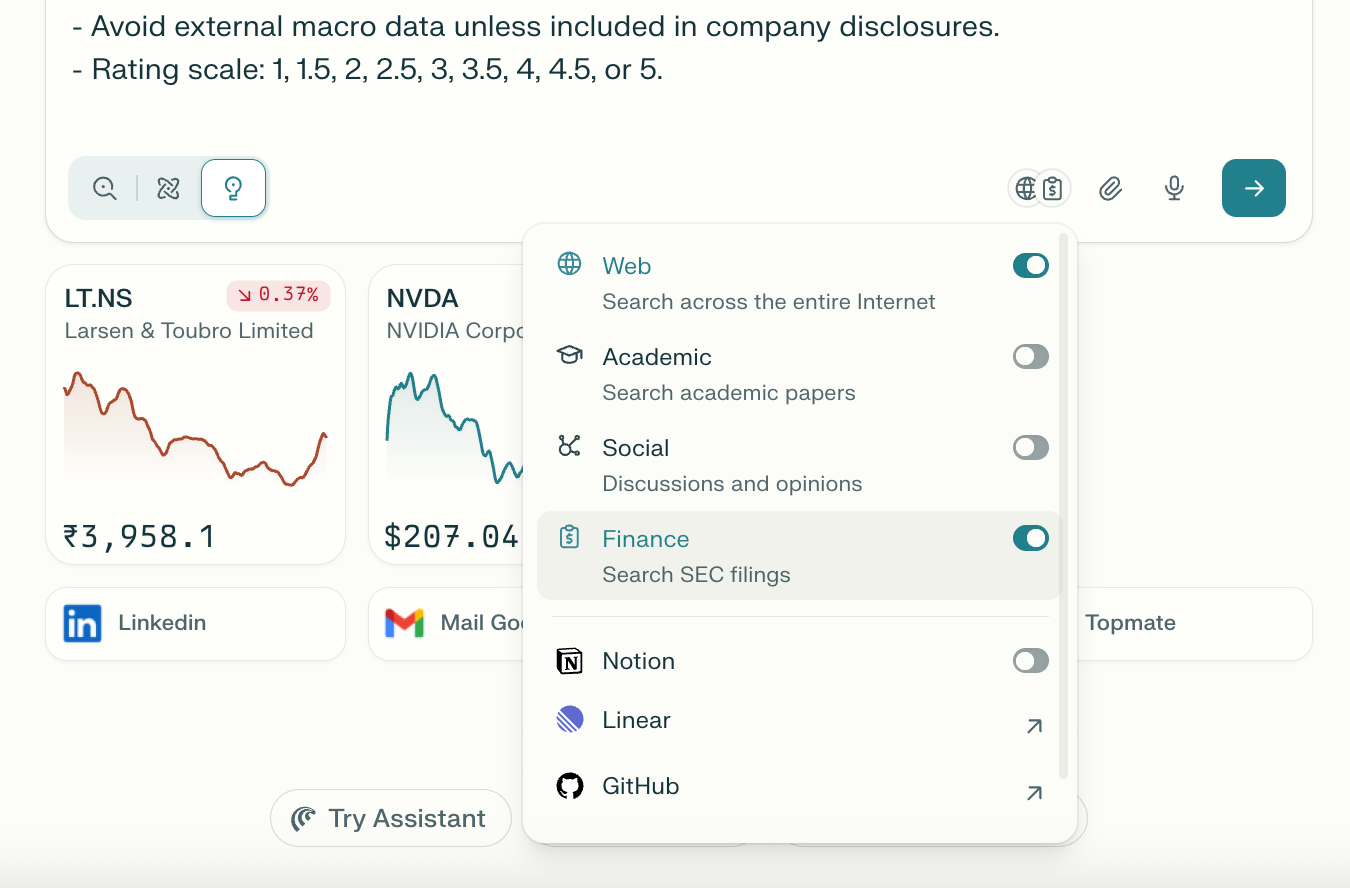Viewport: 1350px width, 888px height.
Task: Turn on the Social discussions toggle
Action: [x=1031, y=447]
